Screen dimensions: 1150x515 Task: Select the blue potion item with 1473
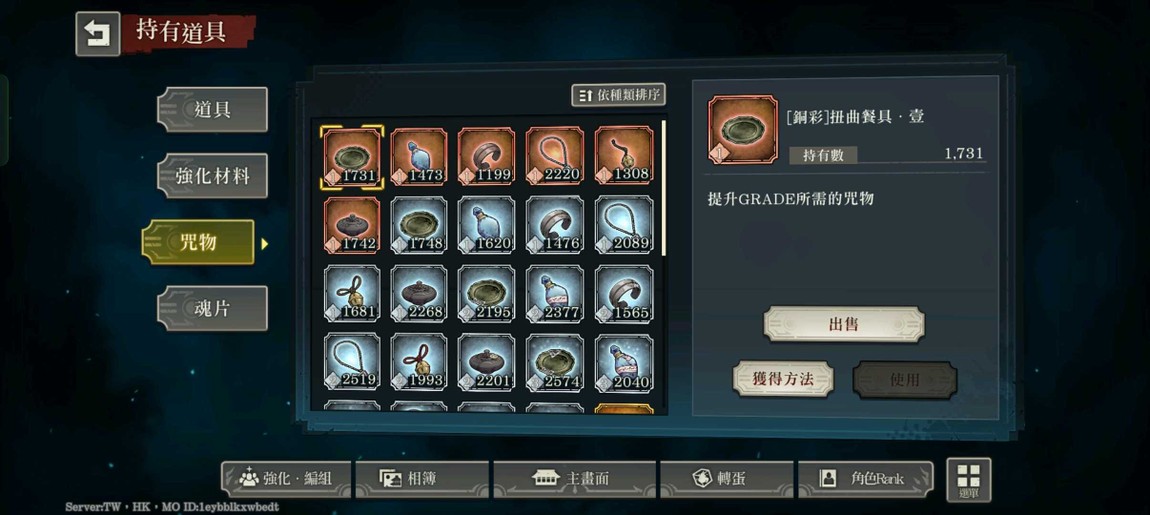coord(419,156)
